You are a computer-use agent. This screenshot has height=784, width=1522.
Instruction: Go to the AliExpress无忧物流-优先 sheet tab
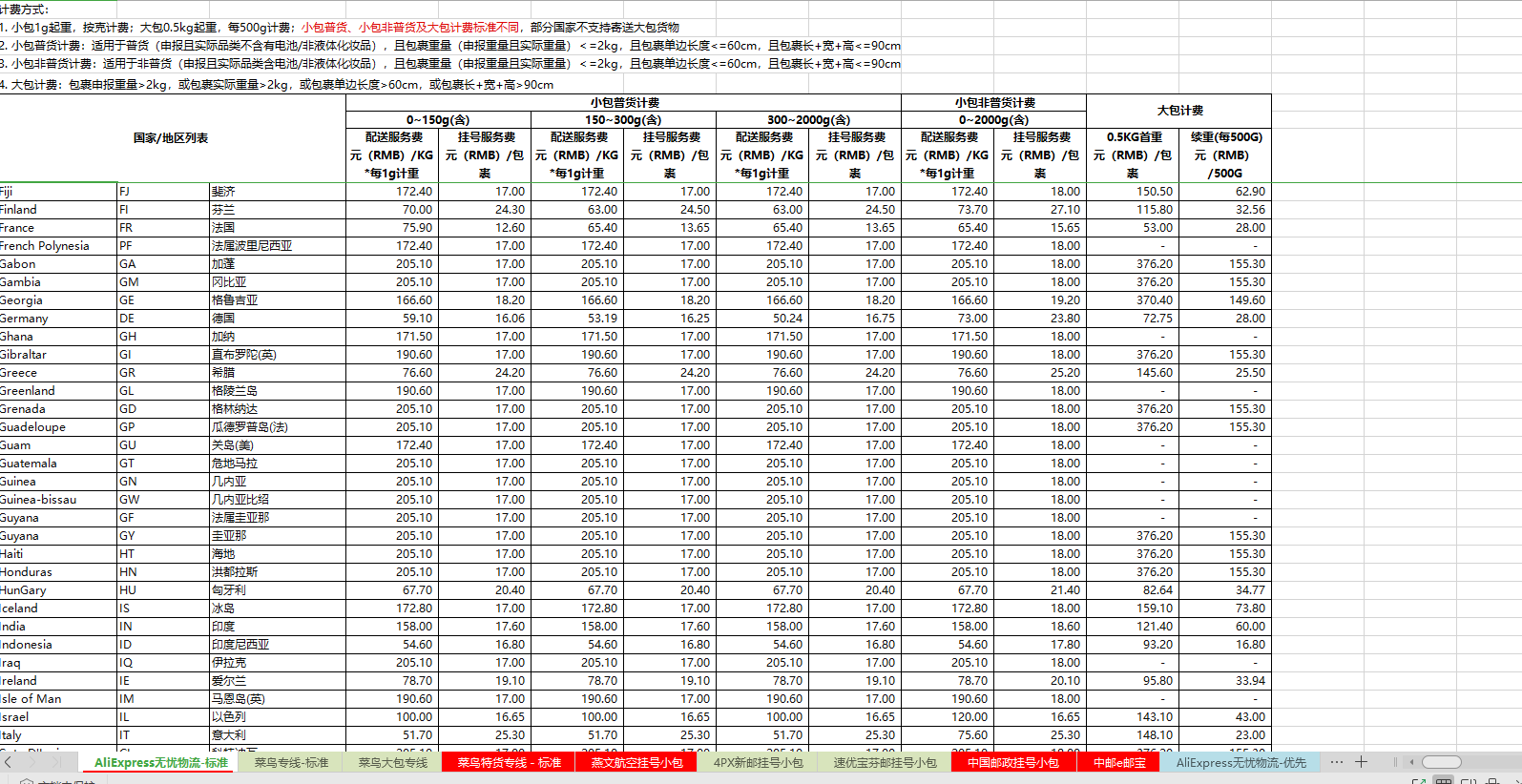(x=1241, y=762)
